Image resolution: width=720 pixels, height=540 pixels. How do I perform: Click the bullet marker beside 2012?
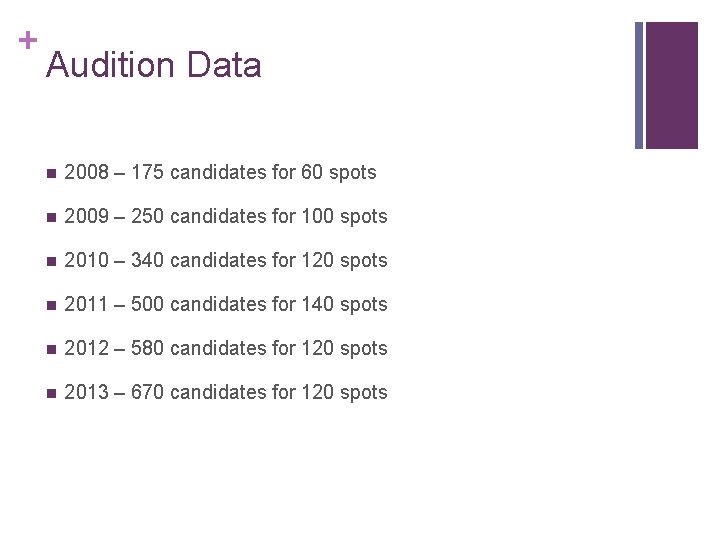(x=49, y=349)
